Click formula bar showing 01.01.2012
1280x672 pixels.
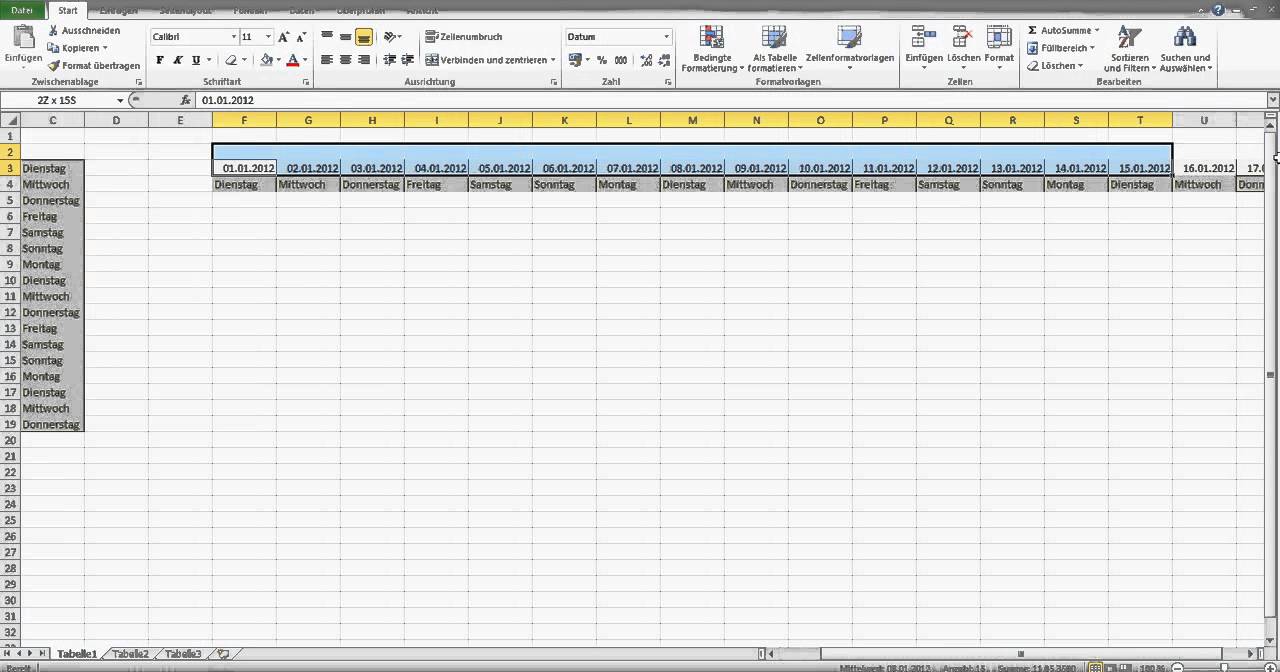point(730,100)
